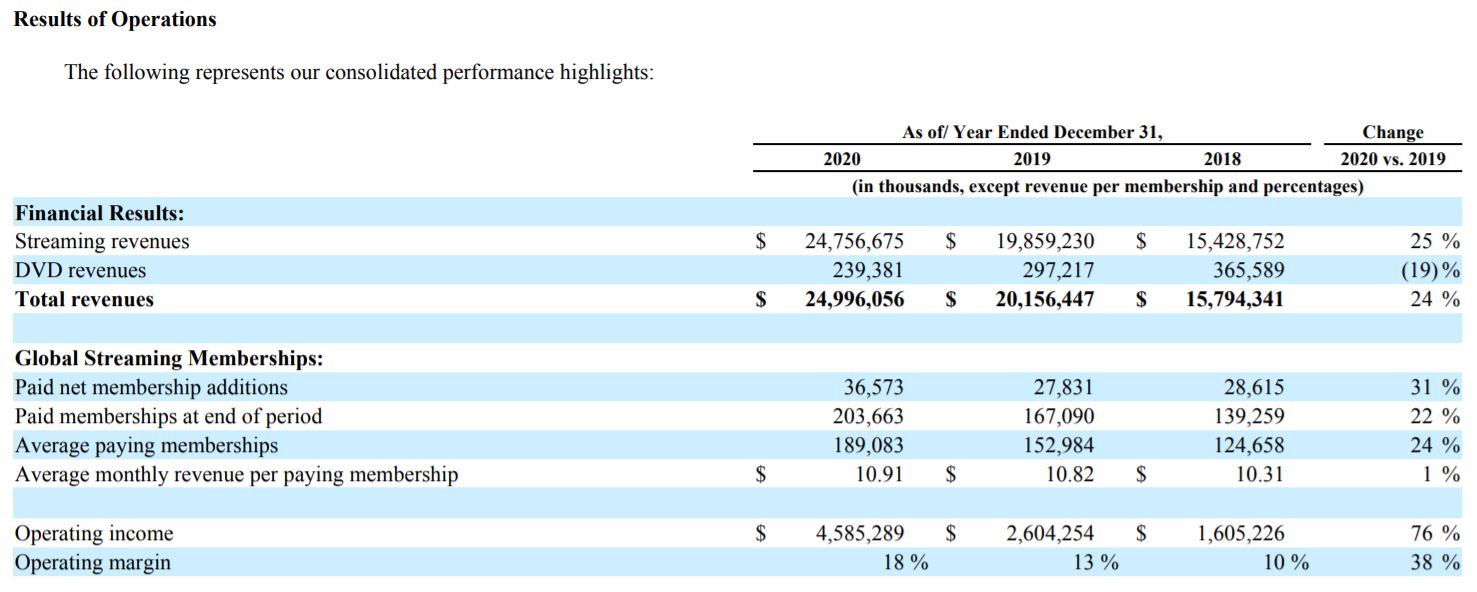Select the "Paid net membership additions" label
The image size is (1477, 592).
pyautogui.click(x=151, y=387)
